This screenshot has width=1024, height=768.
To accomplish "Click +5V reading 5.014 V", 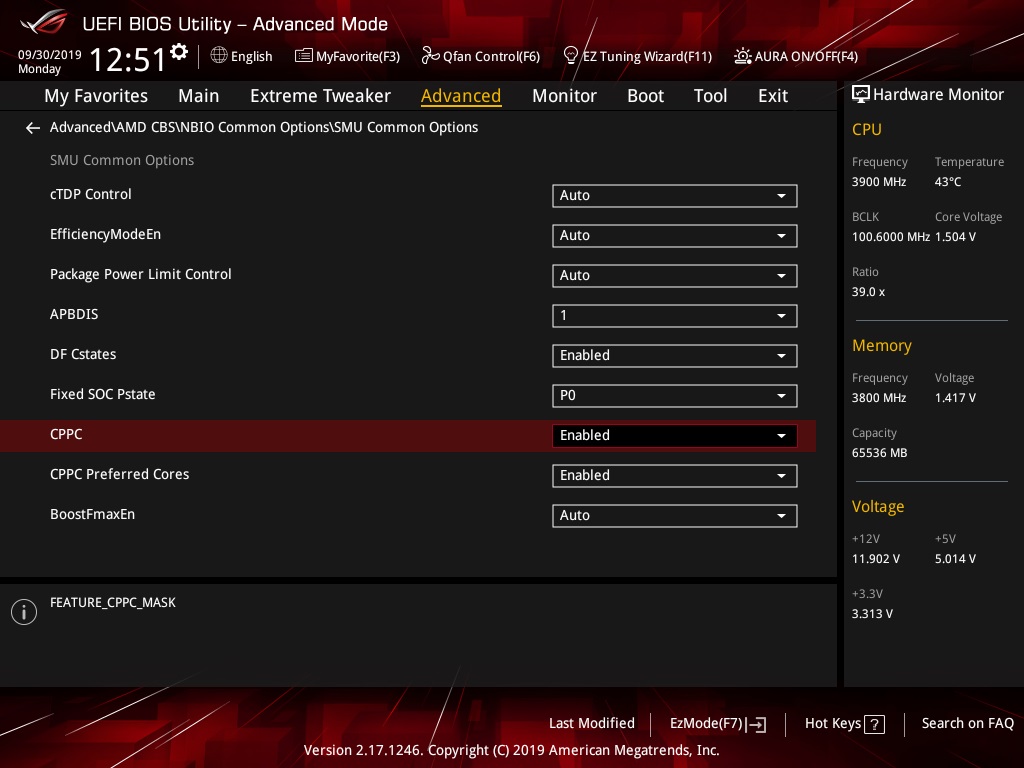I will (x=955, y=559).
